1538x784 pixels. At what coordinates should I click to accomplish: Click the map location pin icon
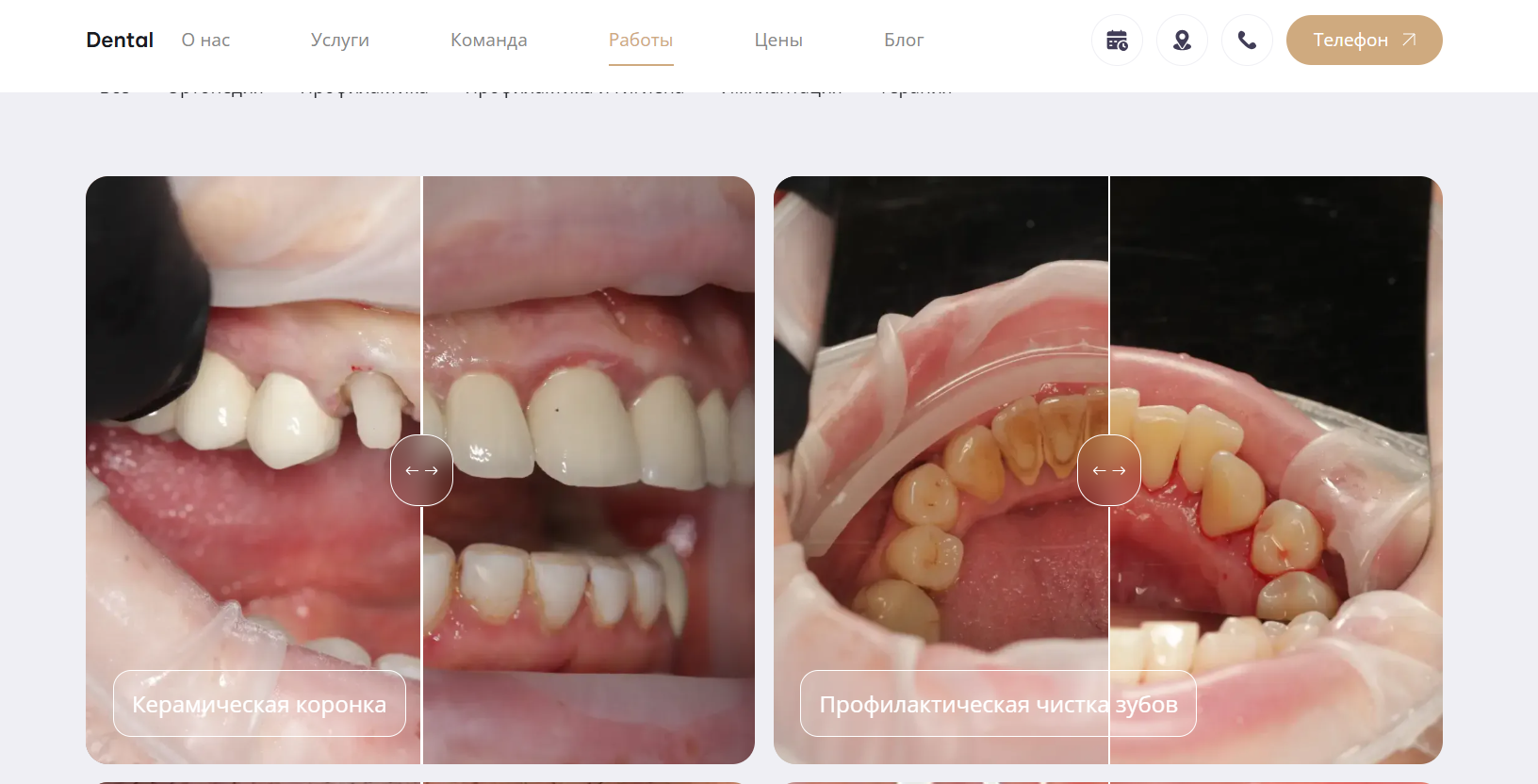click(x=1182, y=41)
